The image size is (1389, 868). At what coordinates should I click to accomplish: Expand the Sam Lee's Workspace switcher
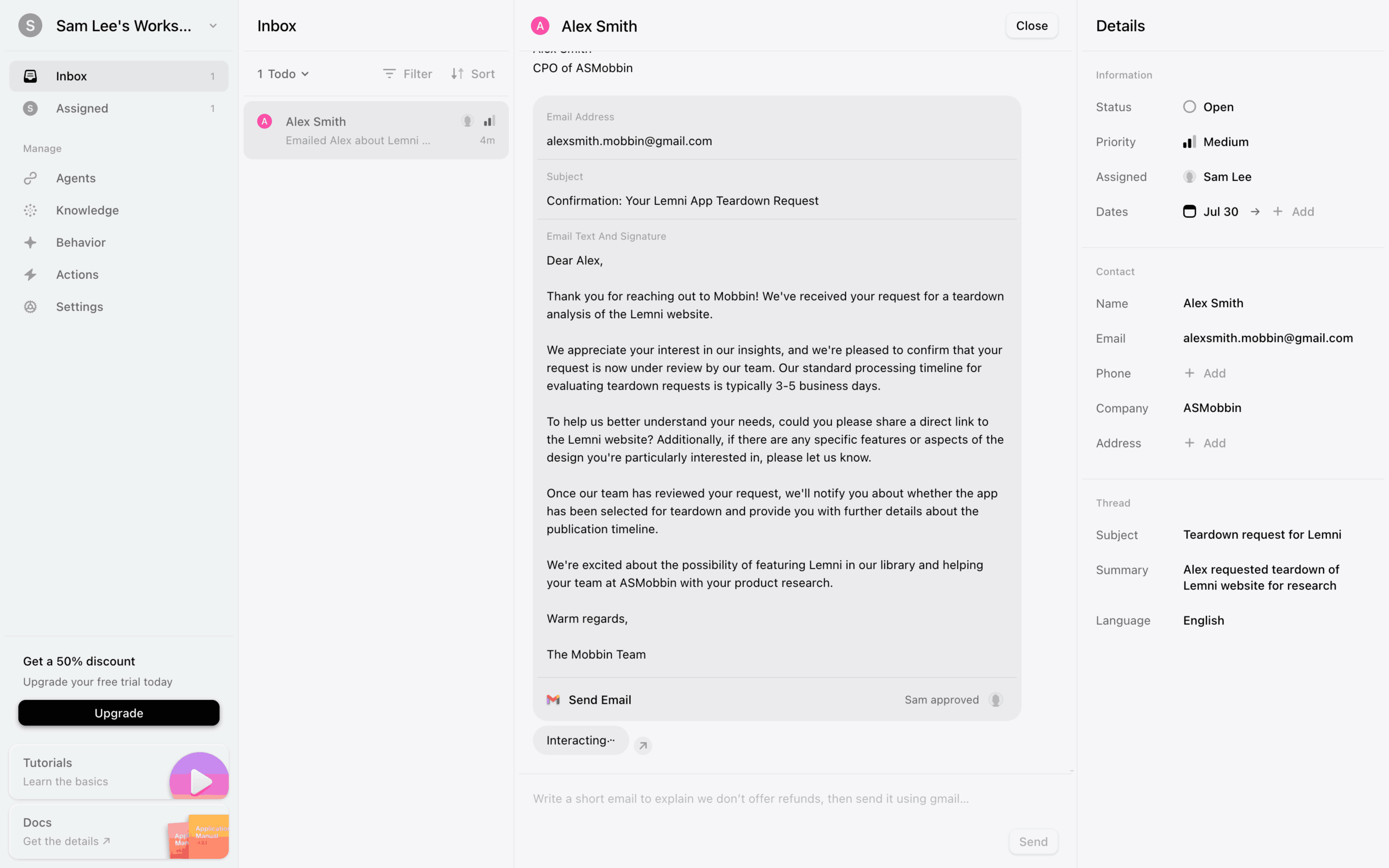pyautogui.click(x=213, y=26)
